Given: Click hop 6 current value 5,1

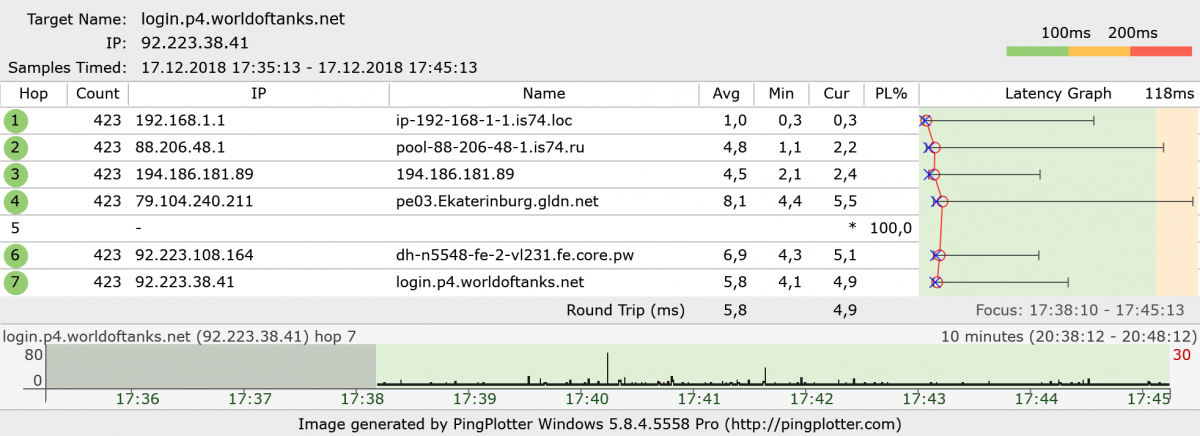Looking at the screenshot, I should click(845, 255).
